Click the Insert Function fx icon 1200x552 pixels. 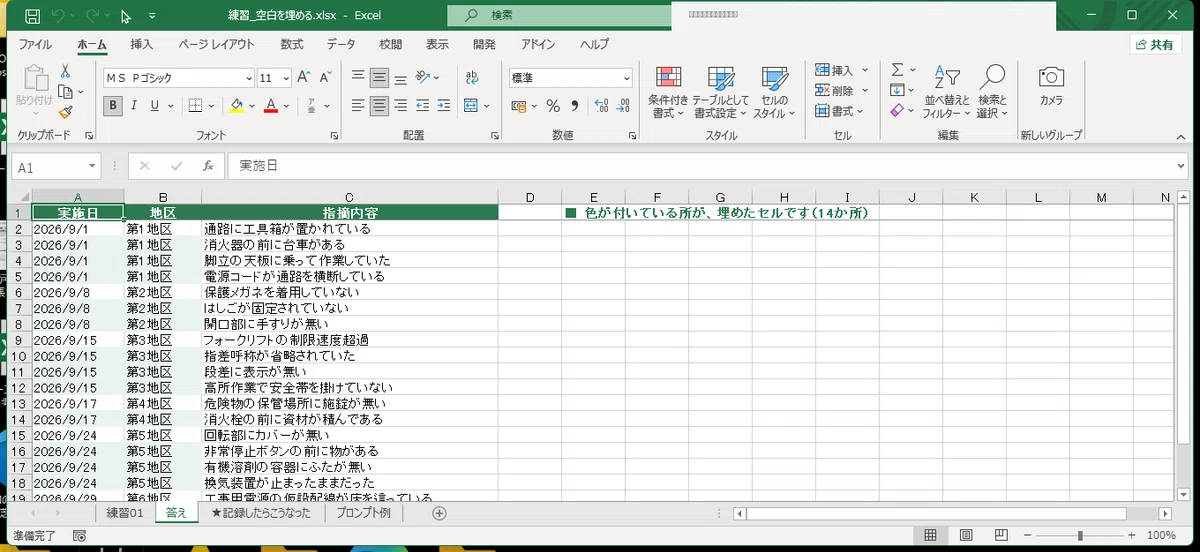pos(208,167)
